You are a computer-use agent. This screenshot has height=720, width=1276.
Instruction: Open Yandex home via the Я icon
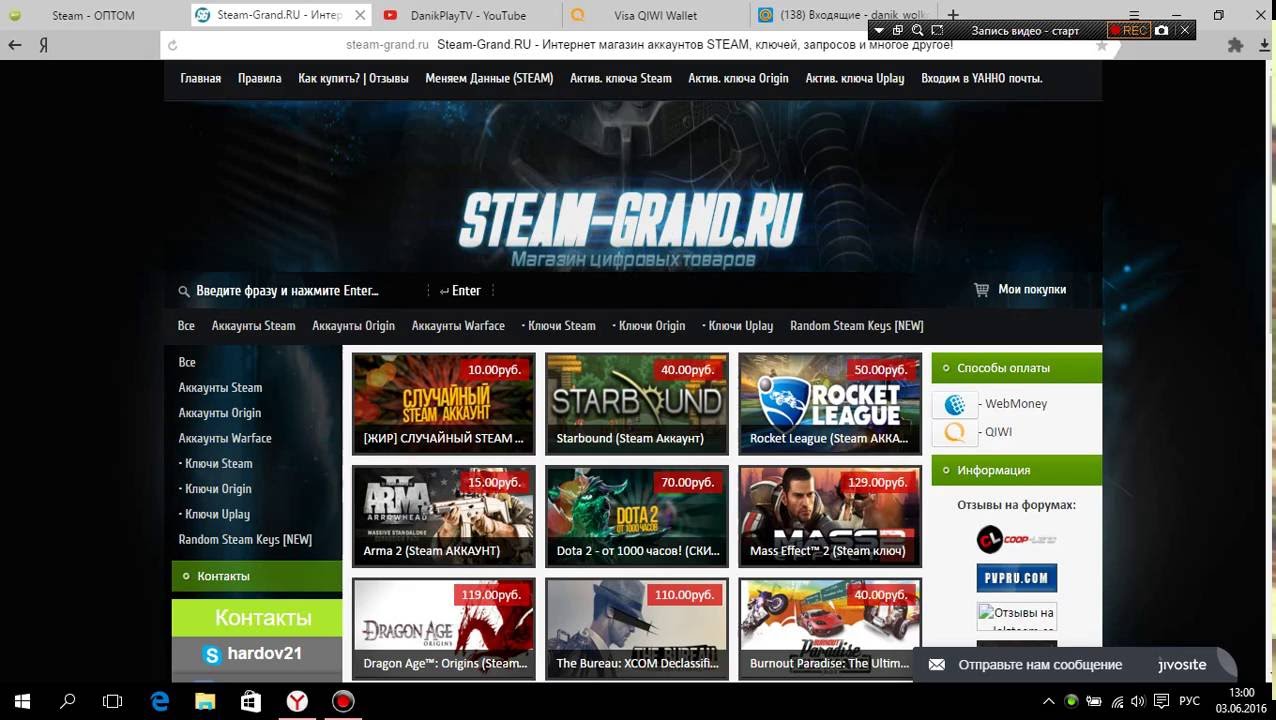point(44,45)
